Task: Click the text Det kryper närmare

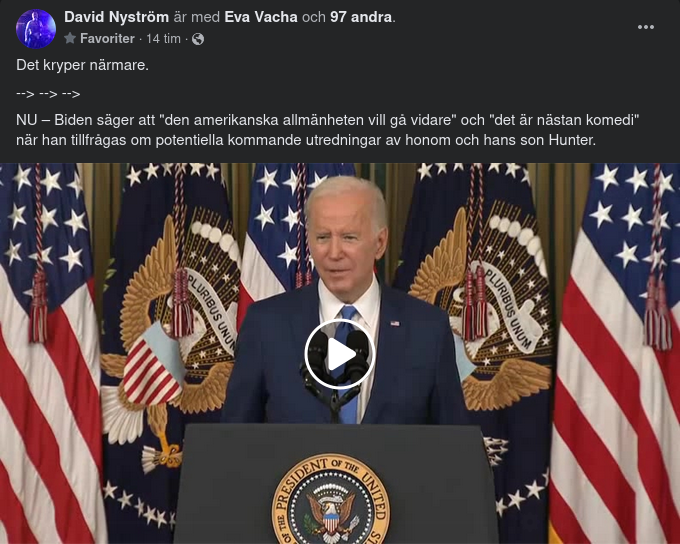Action: [x=82, y=65]
